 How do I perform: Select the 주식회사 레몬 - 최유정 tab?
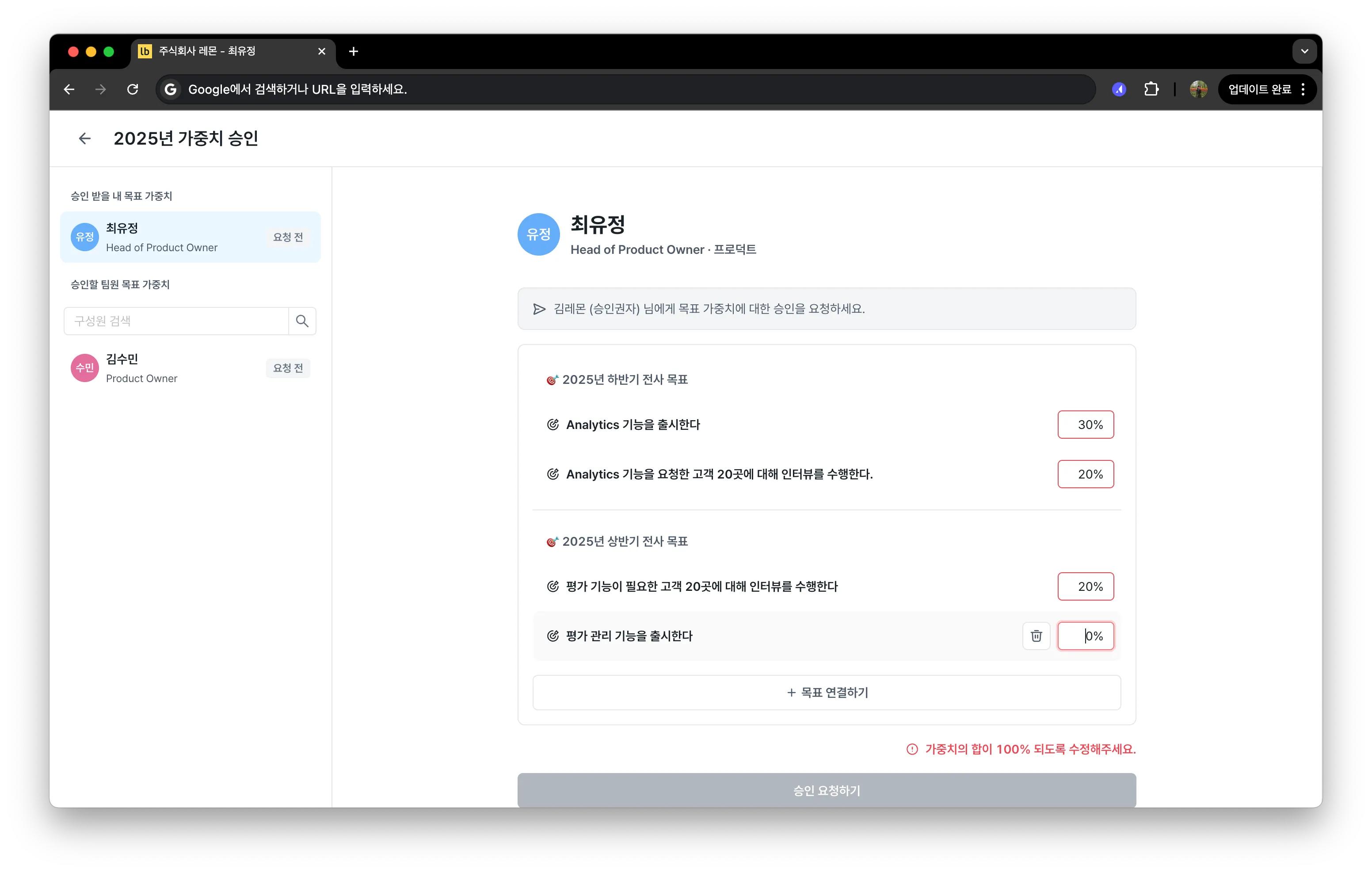click(232, 51)
